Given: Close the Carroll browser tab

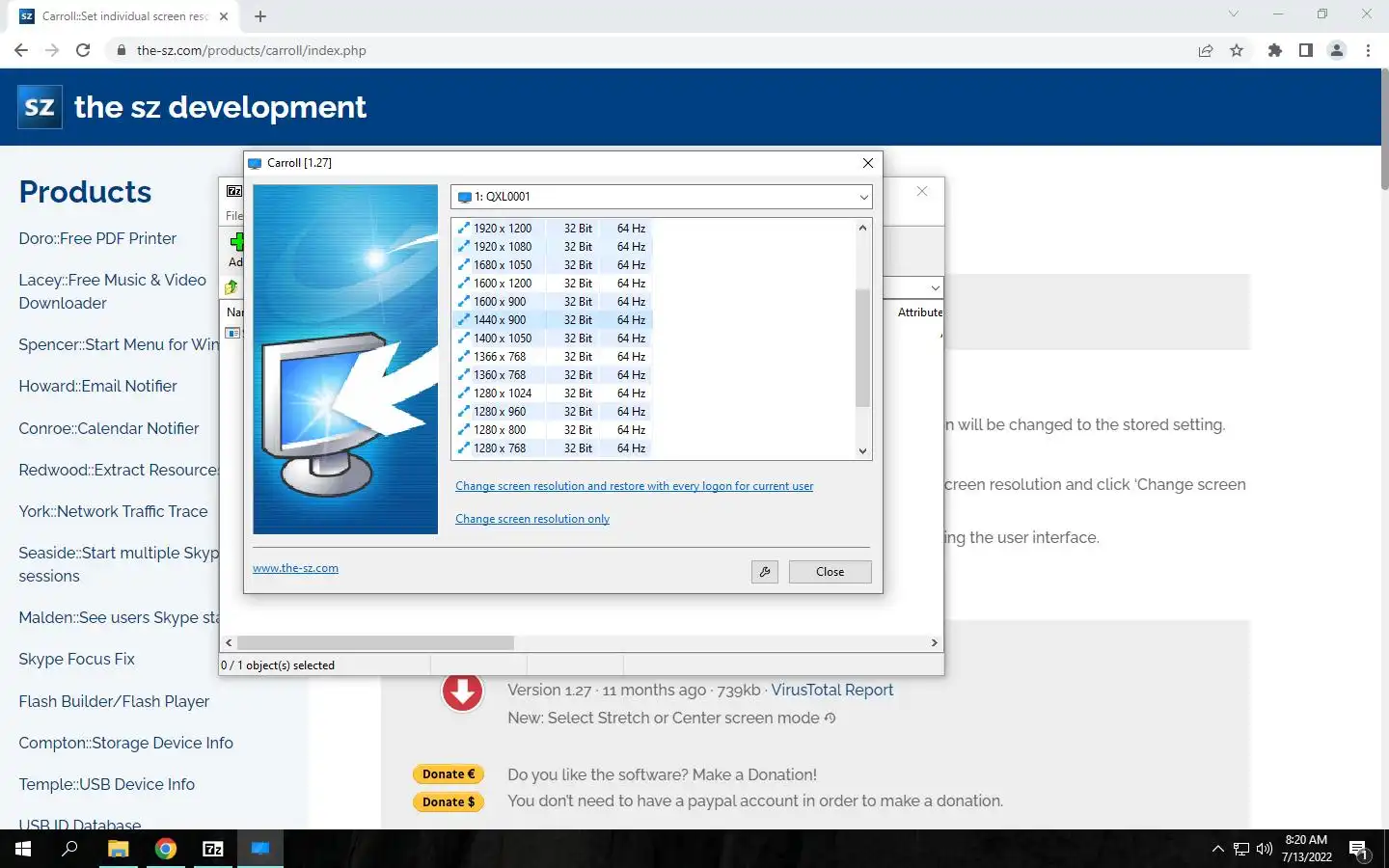Looking at the screenshot, I should (224, 16).
